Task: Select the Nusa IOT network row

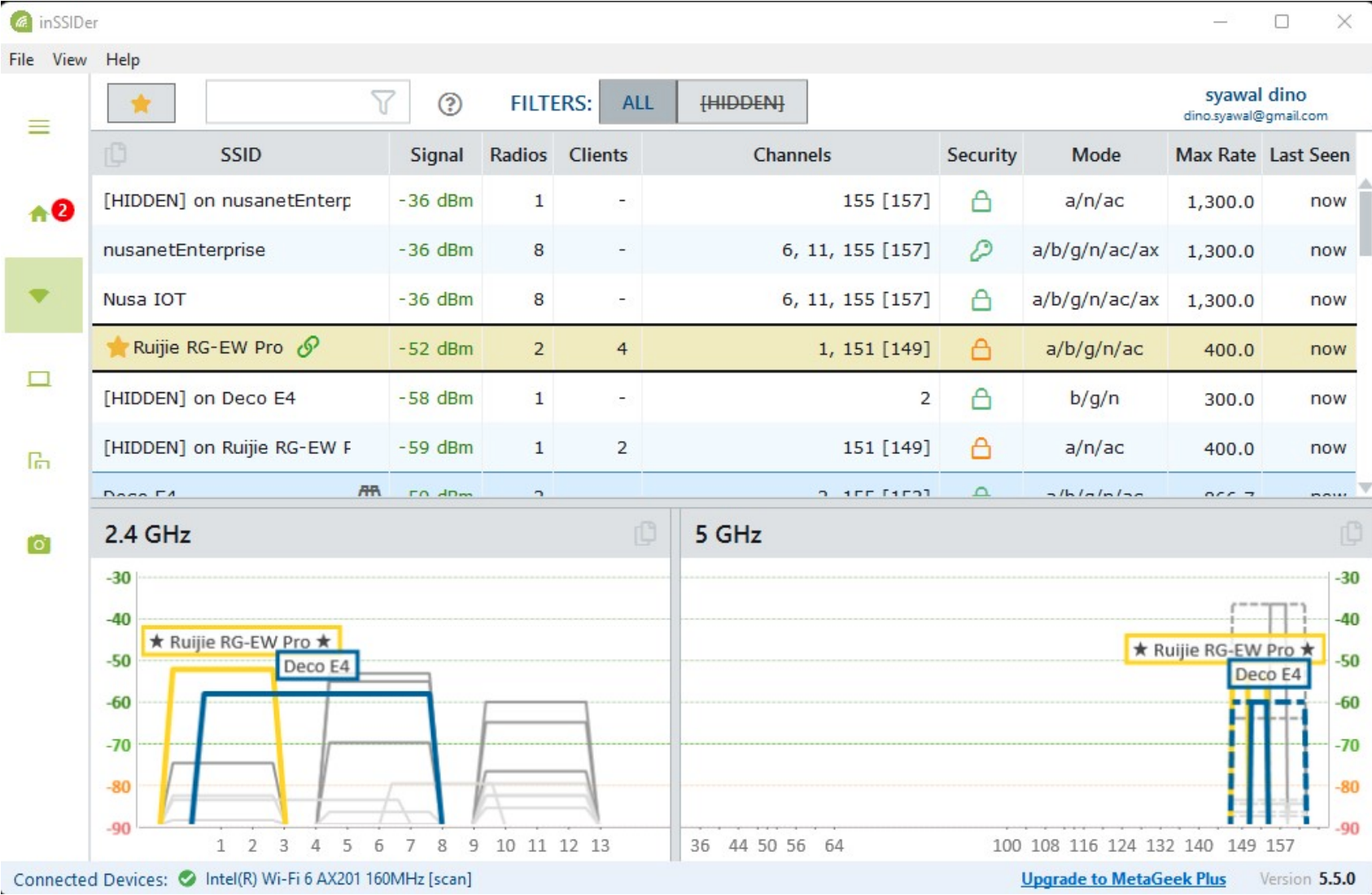Action: coord(724,299)
